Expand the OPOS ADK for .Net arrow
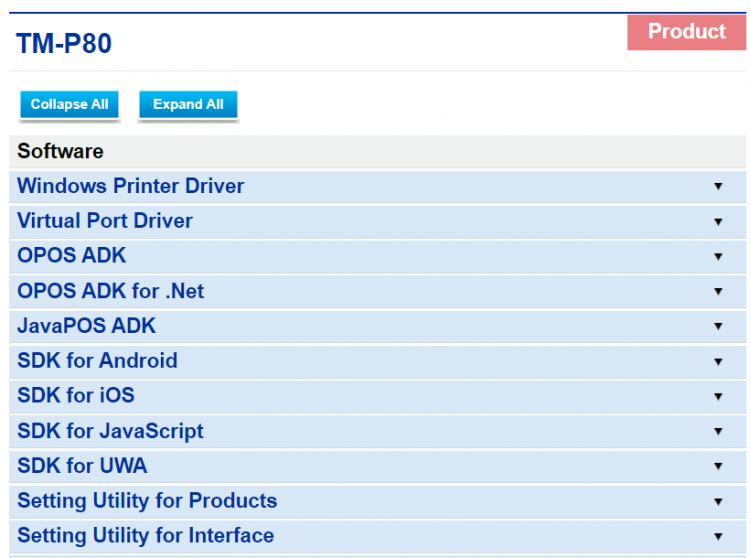The image size is (750, 558). tap(718, 291)
